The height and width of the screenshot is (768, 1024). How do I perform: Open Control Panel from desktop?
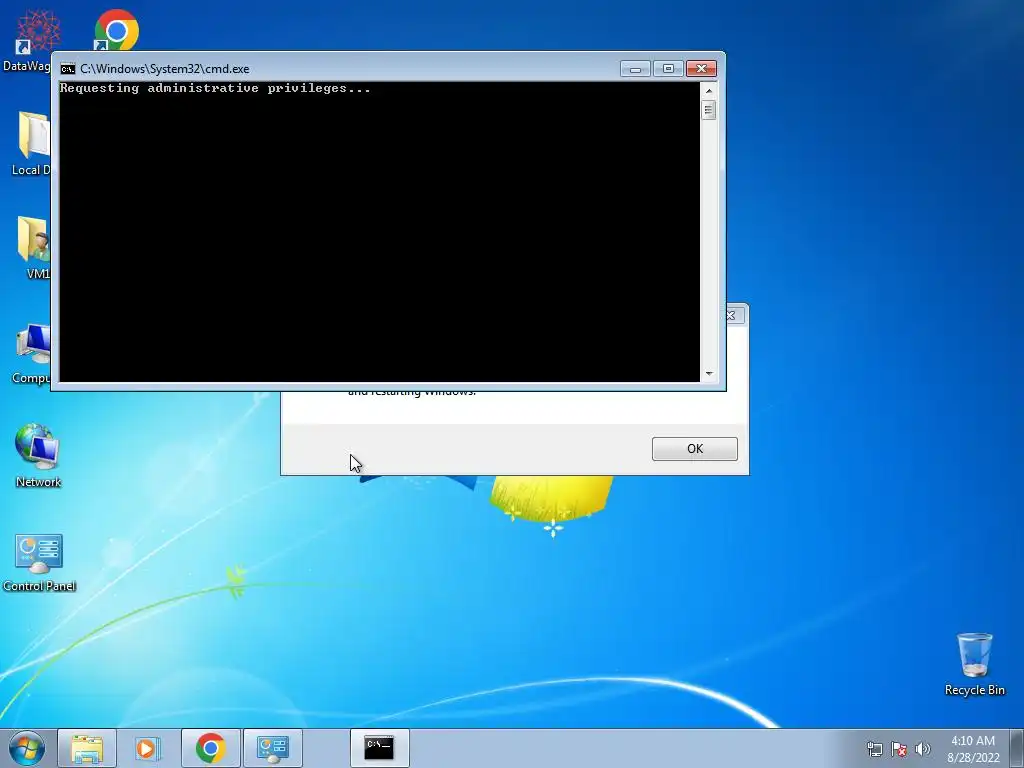pyautogui.click(x=39, y=562)
